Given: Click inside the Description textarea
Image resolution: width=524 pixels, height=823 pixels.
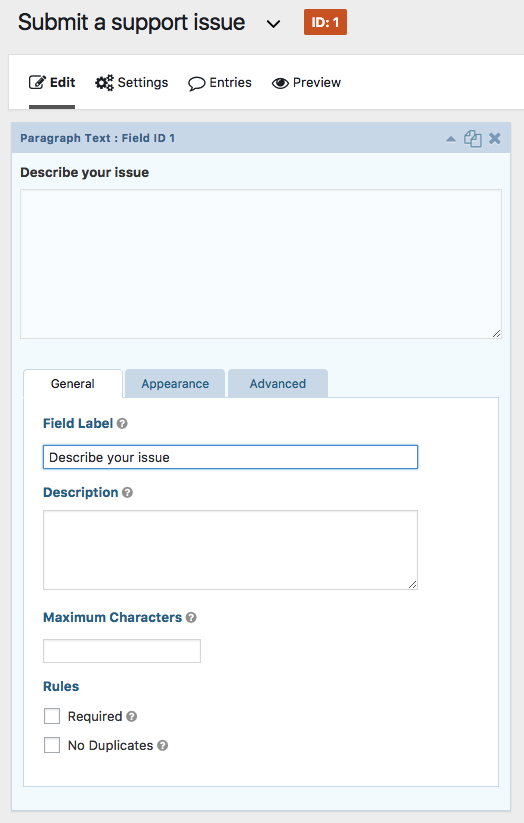Looking at the screenshot, I should coord(230,550).
